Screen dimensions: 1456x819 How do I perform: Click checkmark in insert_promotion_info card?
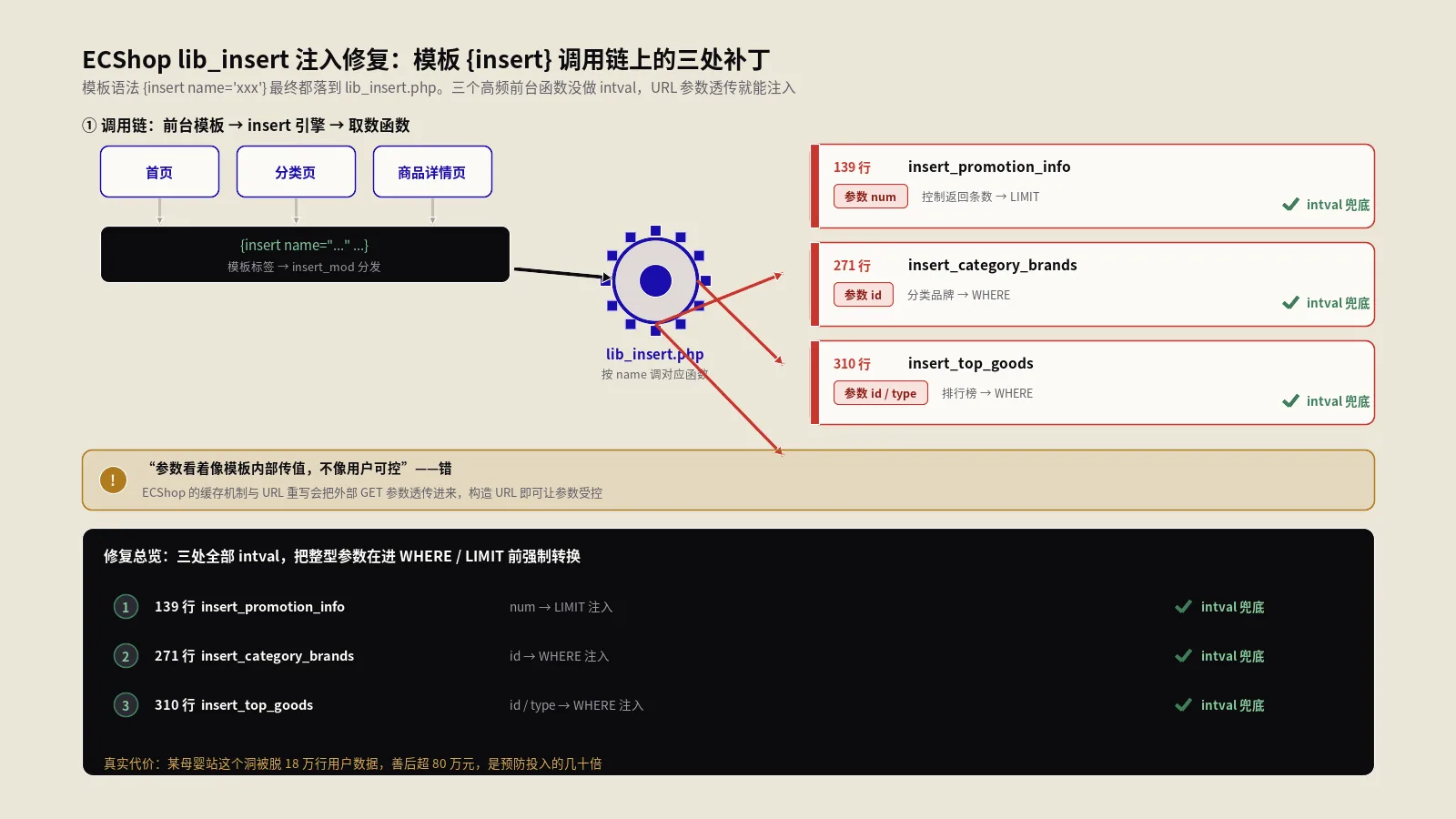tap(1290, 205)
